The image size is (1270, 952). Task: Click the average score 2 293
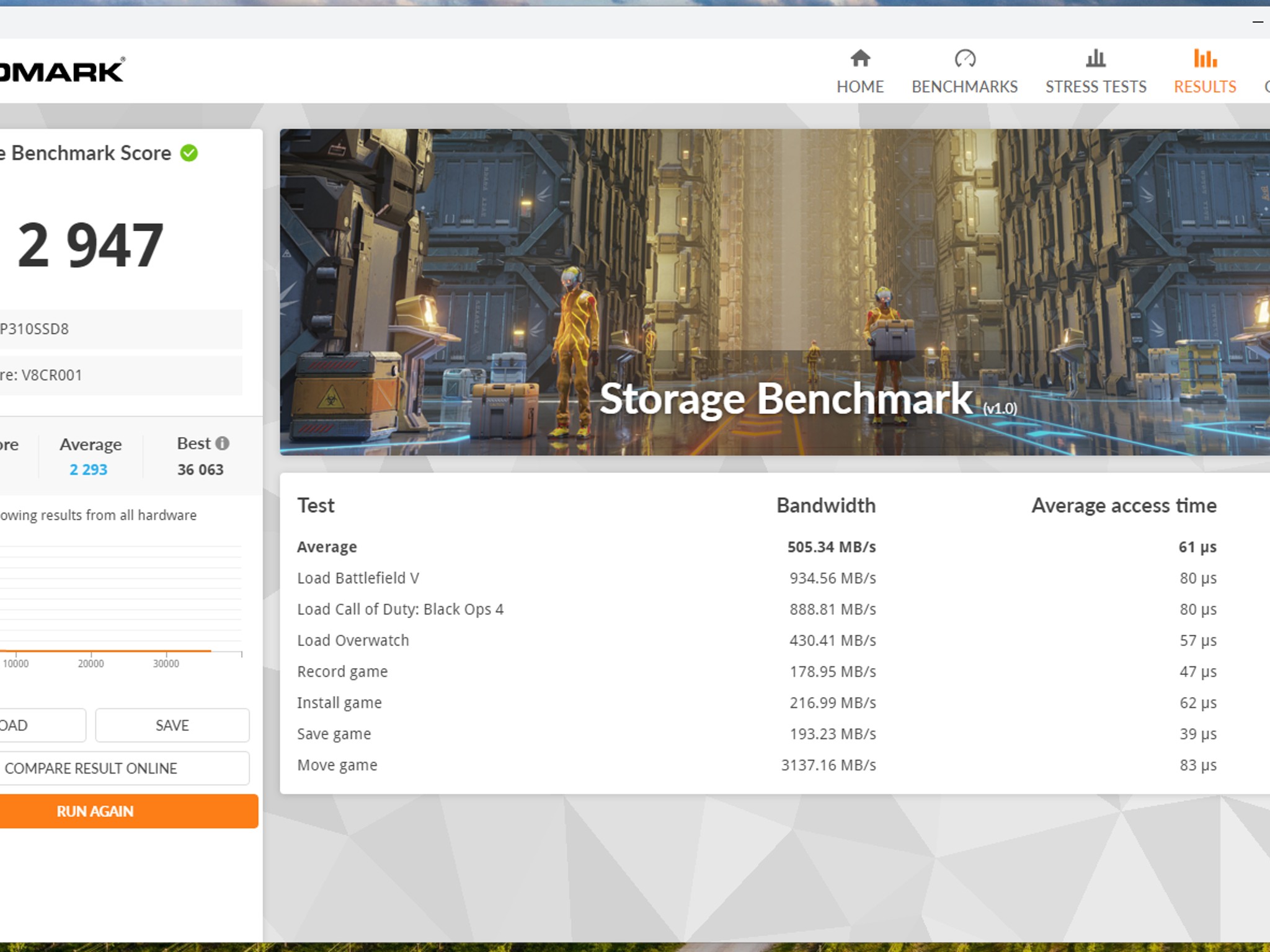pyautogui.click(x=88, y=470)
